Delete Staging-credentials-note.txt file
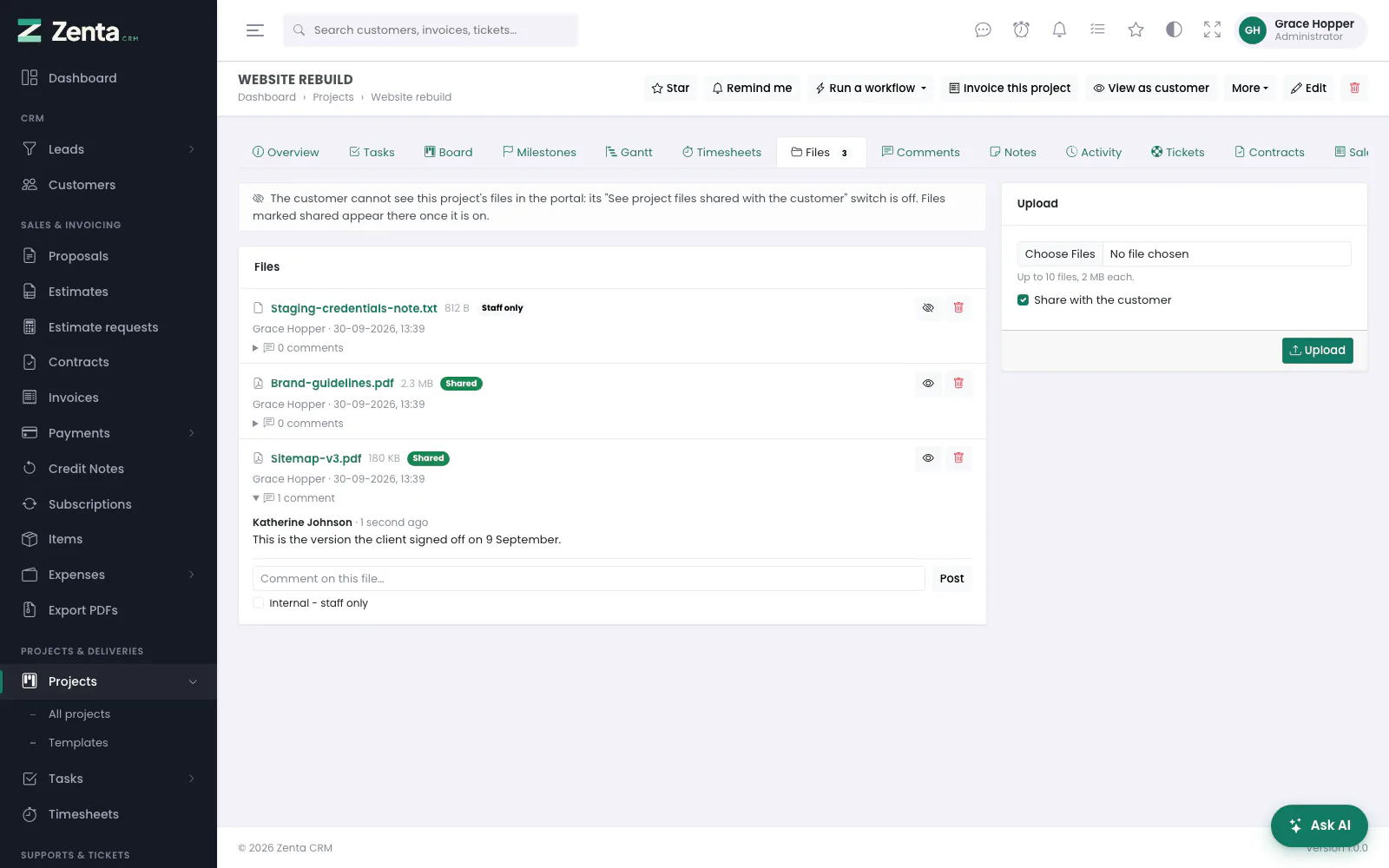1389x868 pixels. 958,308
